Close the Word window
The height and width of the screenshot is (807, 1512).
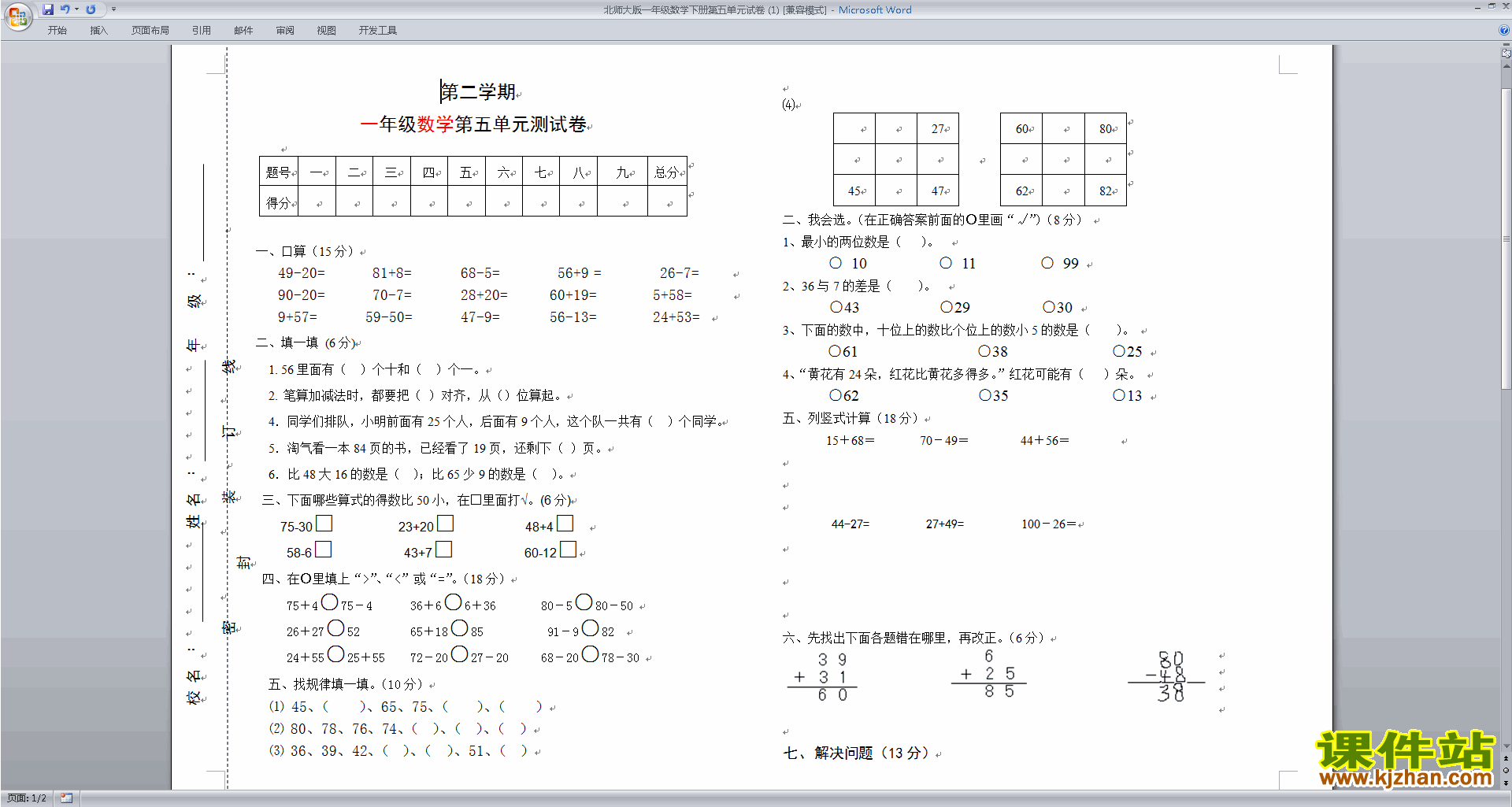click(1505, 6)
